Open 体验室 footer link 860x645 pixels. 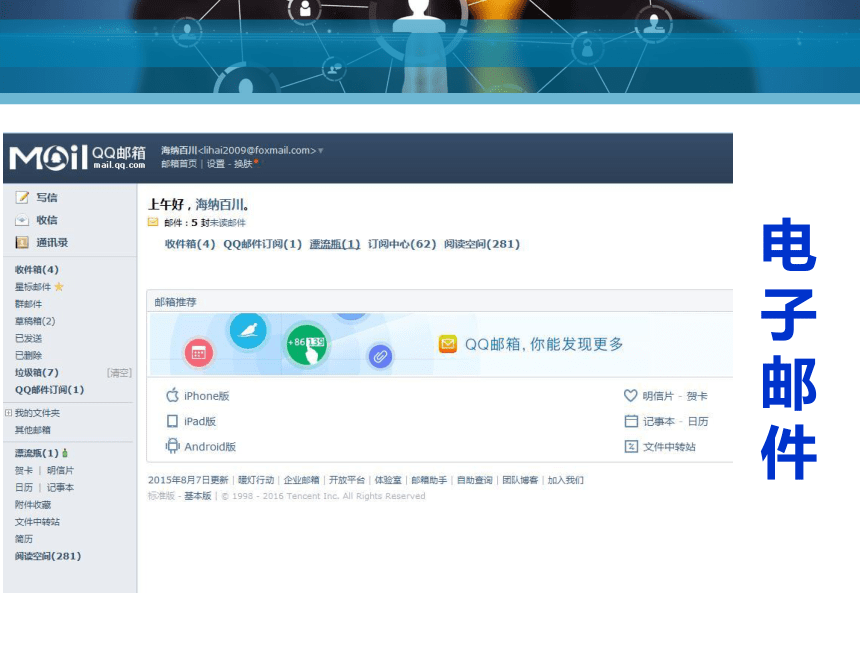(x=388, y=480)
